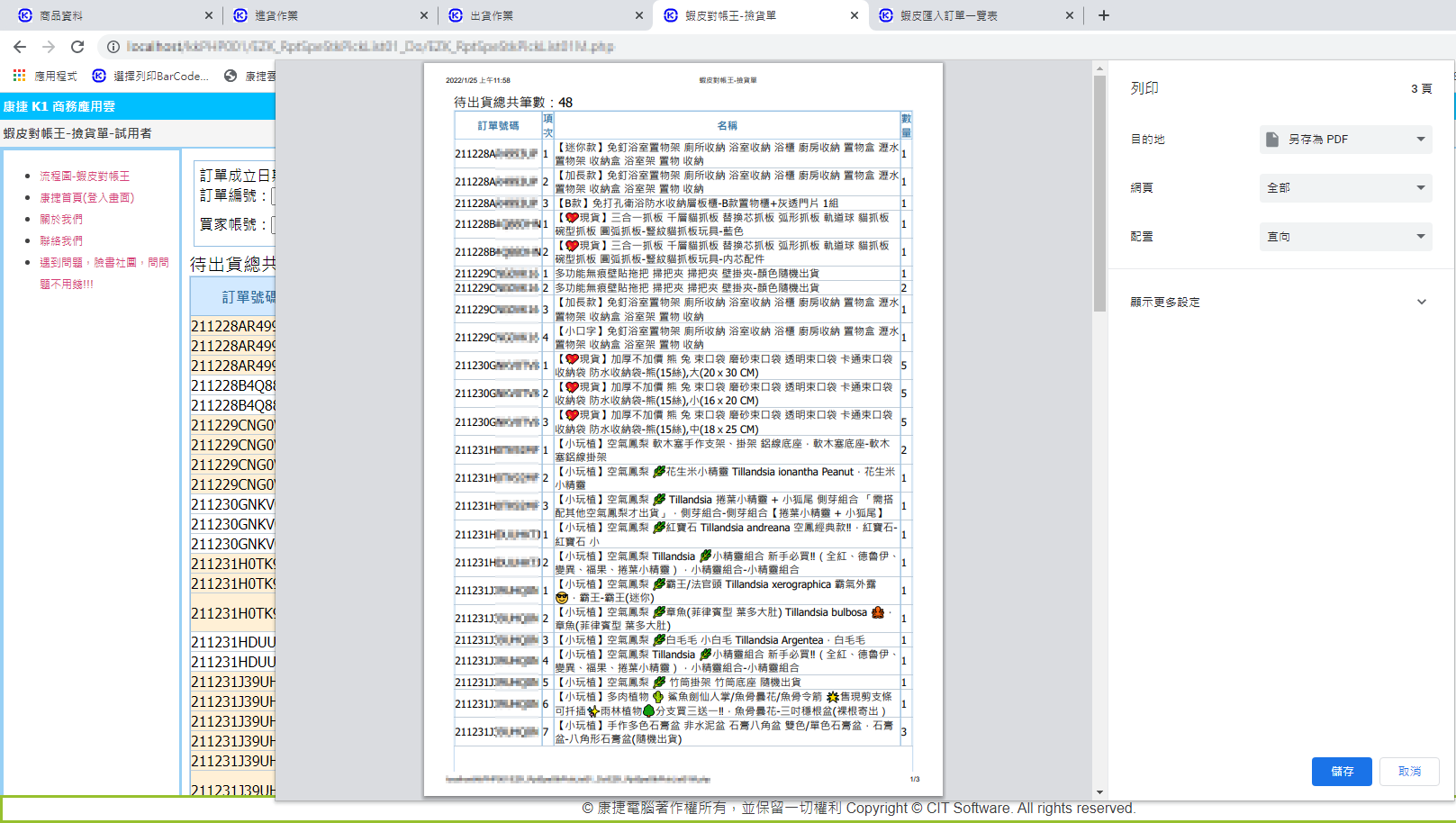Open the Apps grid bookmark icon
The height and width of the screenshot is (823, 1456).
click(19, 76)
